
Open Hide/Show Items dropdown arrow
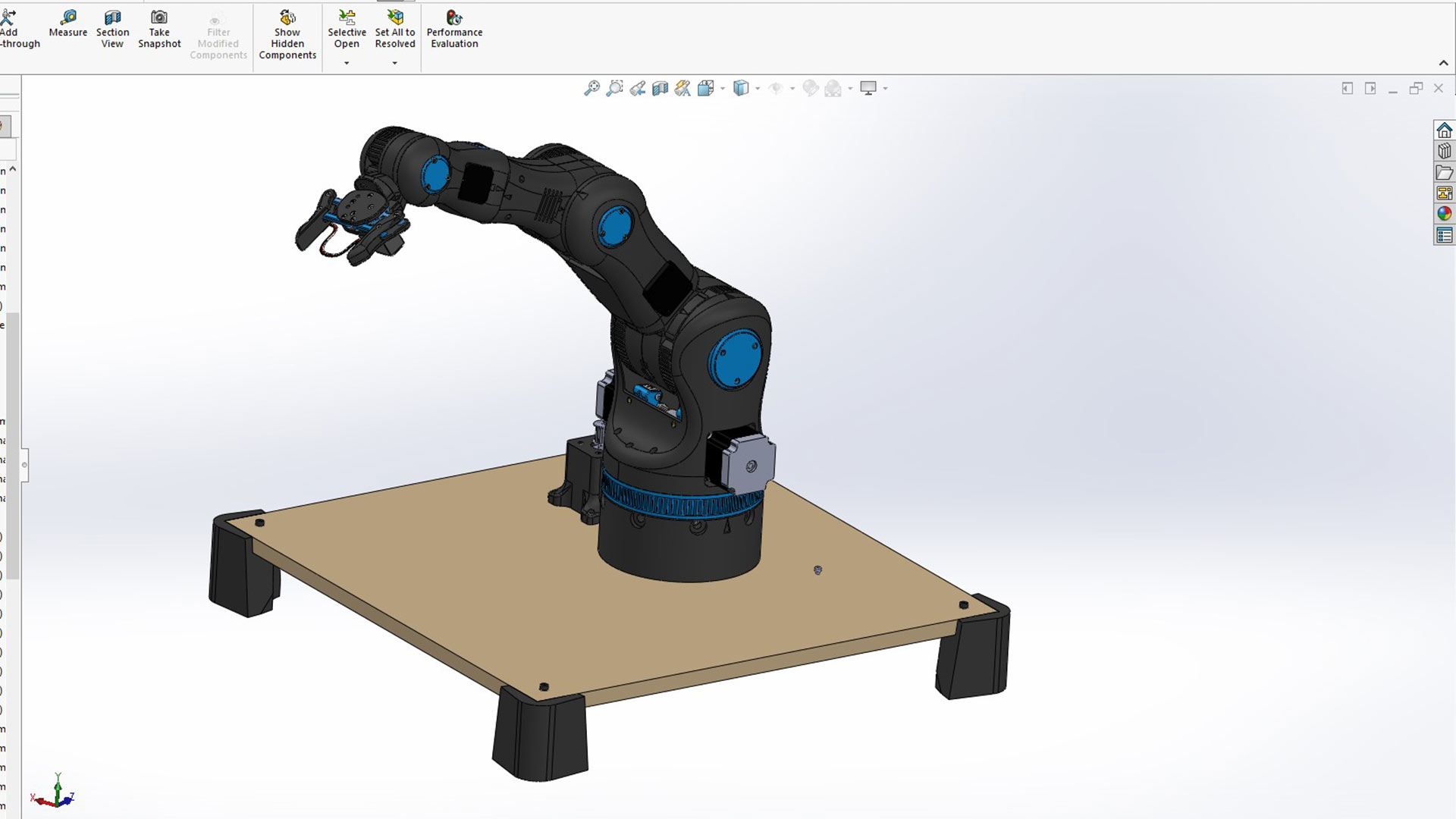click(x=792, y=89)
